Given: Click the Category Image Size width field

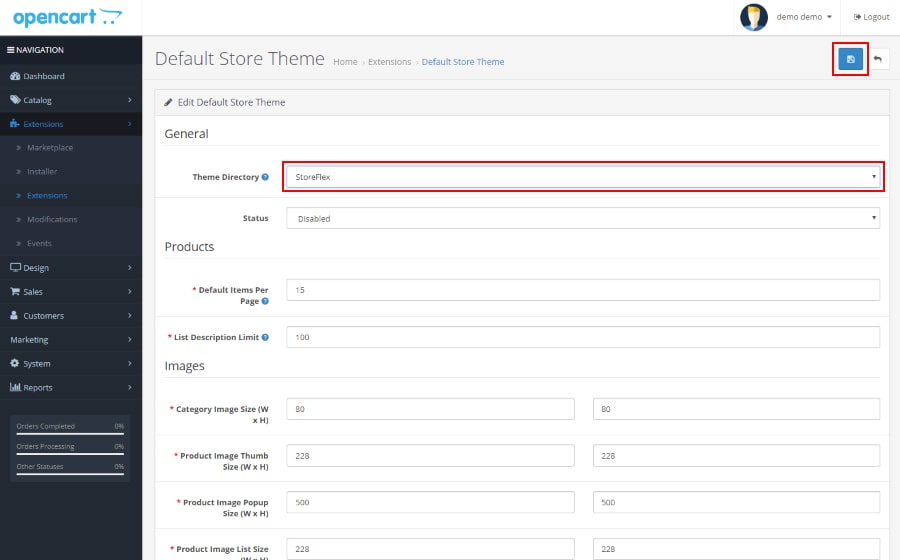Looking at the screenshot, I should pyautogui.click(x=430, y=409).
